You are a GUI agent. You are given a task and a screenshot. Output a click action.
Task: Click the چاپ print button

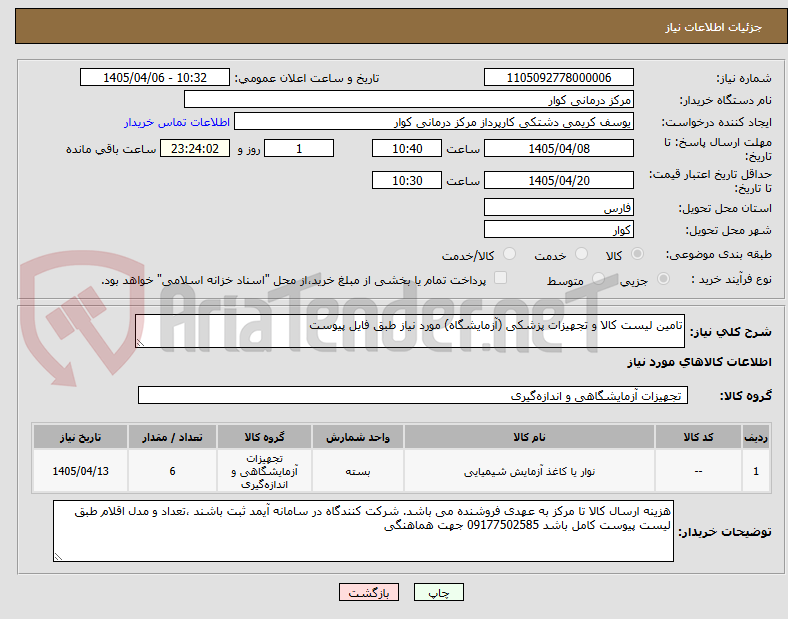(x=439, y=592)
